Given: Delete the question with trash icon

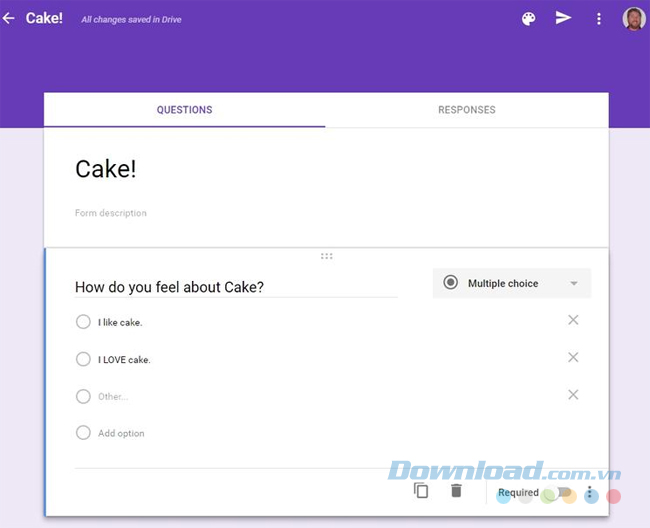Looking at the screenshot, I should (456, 491).
